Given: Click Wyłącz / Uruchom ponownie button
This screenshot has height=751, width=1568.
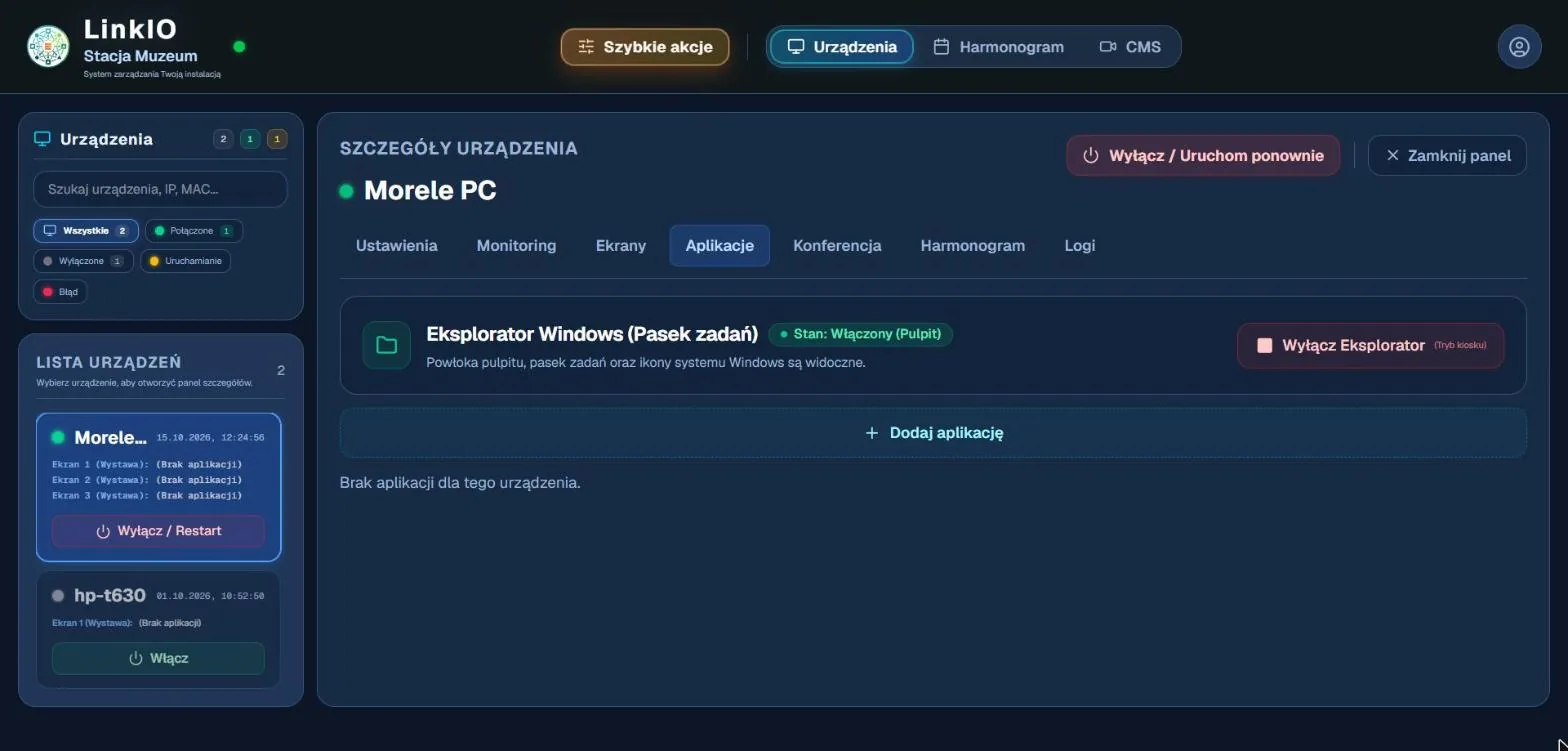Looking at the screenshot, I should (x=1203, y=155).
